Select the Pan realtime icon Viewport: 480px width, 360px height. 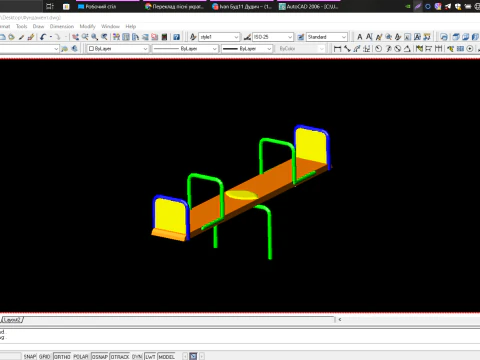[x=76, y=37]
